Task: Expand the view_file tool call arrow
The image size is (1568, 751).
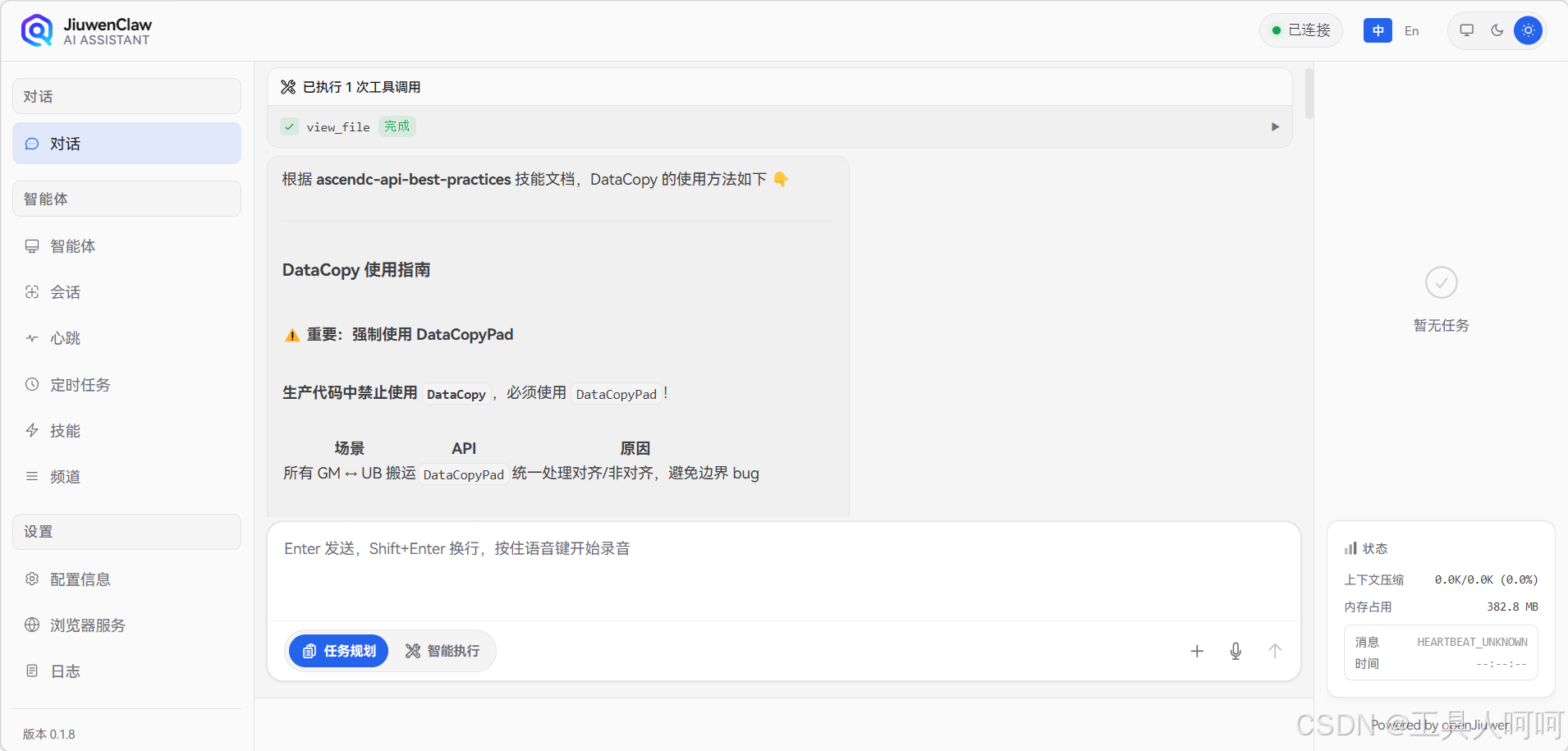Action: click(x=1275, y=126)
